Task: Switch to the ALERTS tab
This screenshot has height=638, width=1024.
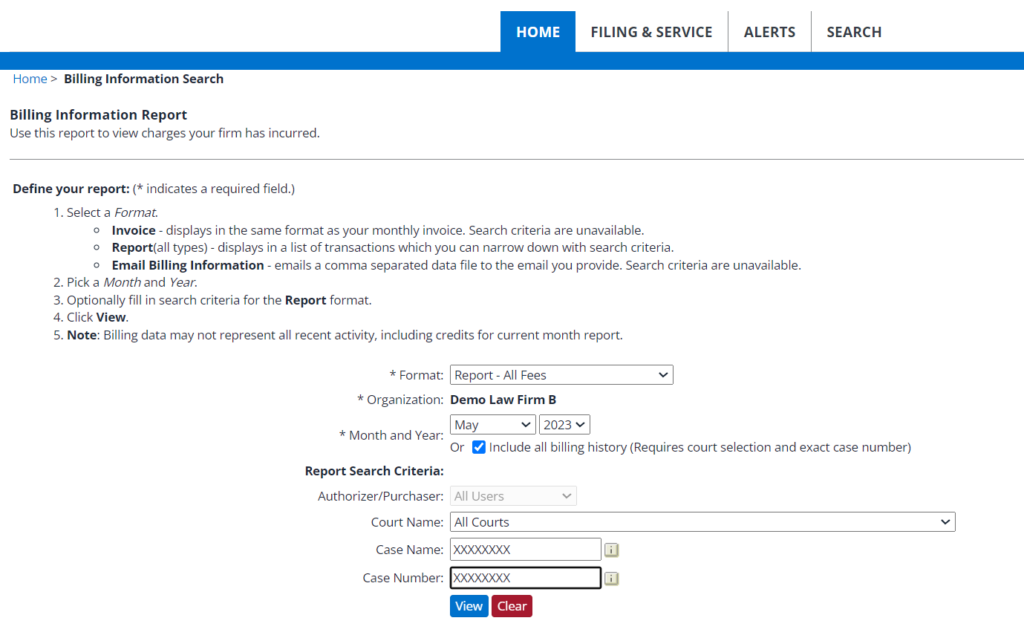Action: tap(769, 31)
